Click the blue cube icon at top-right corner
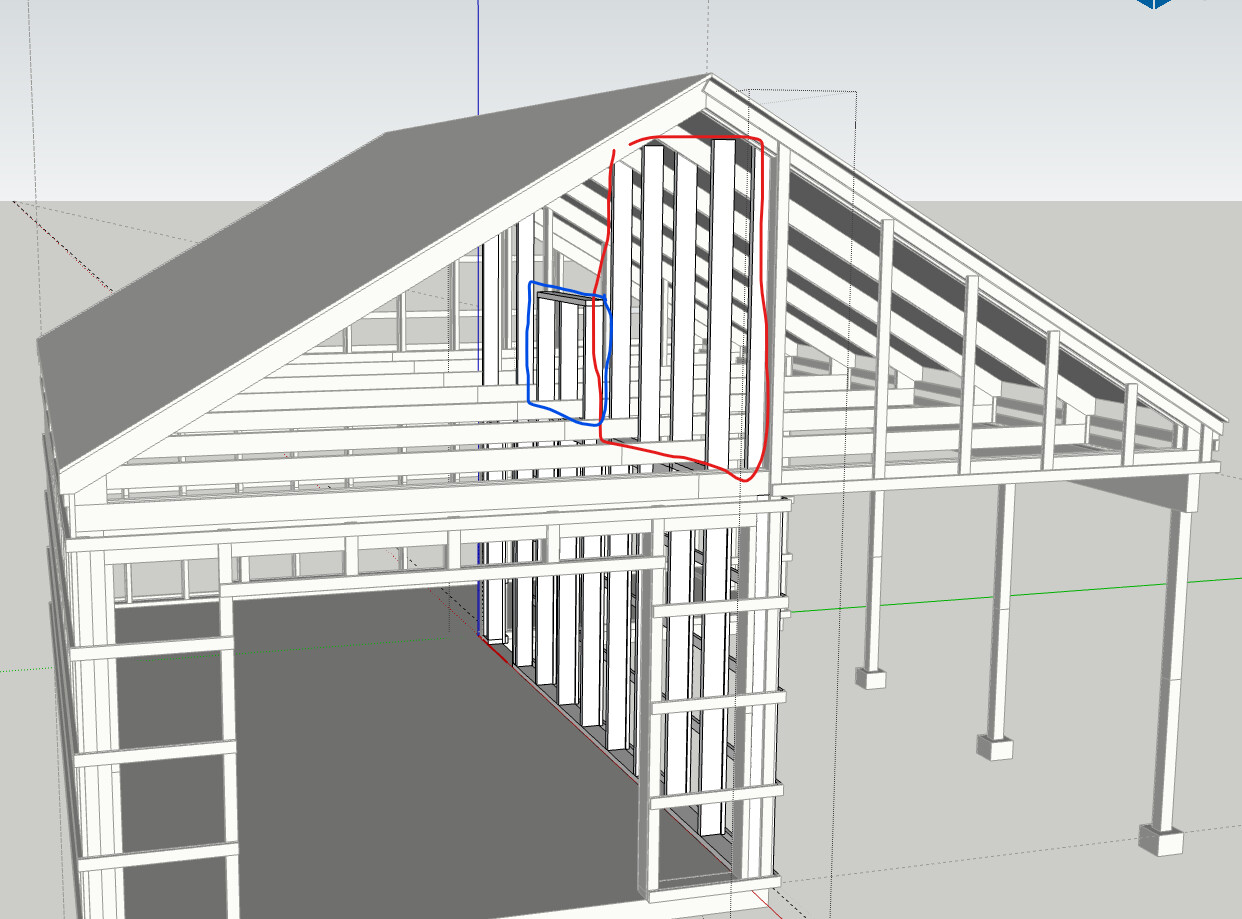This screenshot has height=919, width=1242. (x=1153, y=4)
